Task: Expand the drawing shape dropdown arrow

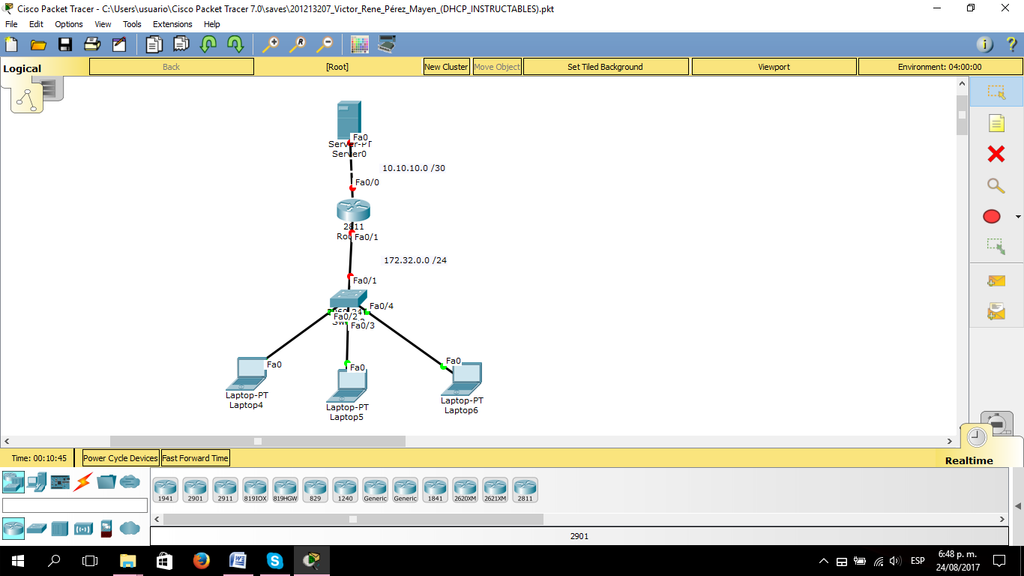Action: [1017, 217]
